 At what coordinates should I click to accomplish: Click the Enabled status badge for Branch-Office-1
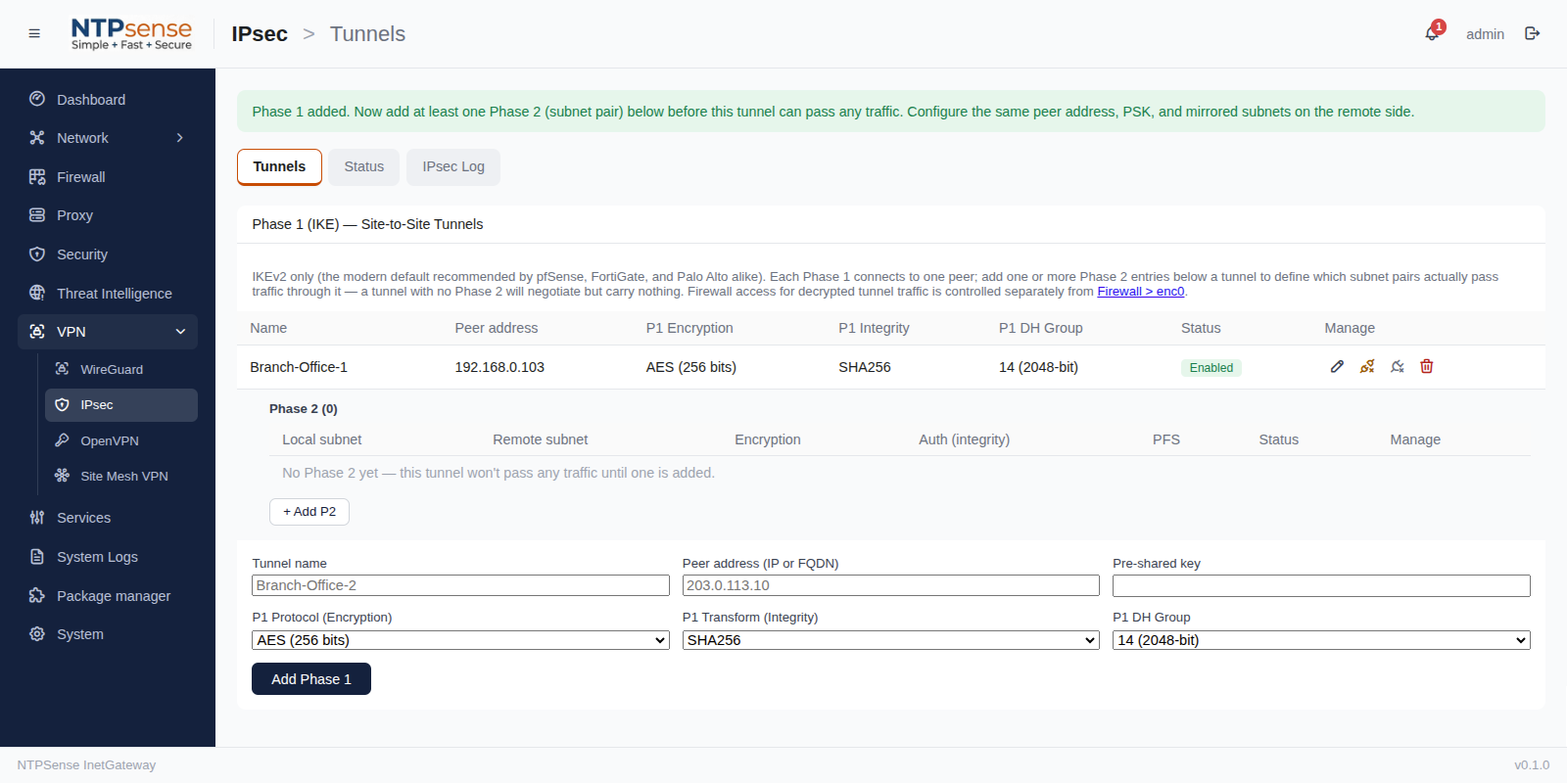[1211, 368]
